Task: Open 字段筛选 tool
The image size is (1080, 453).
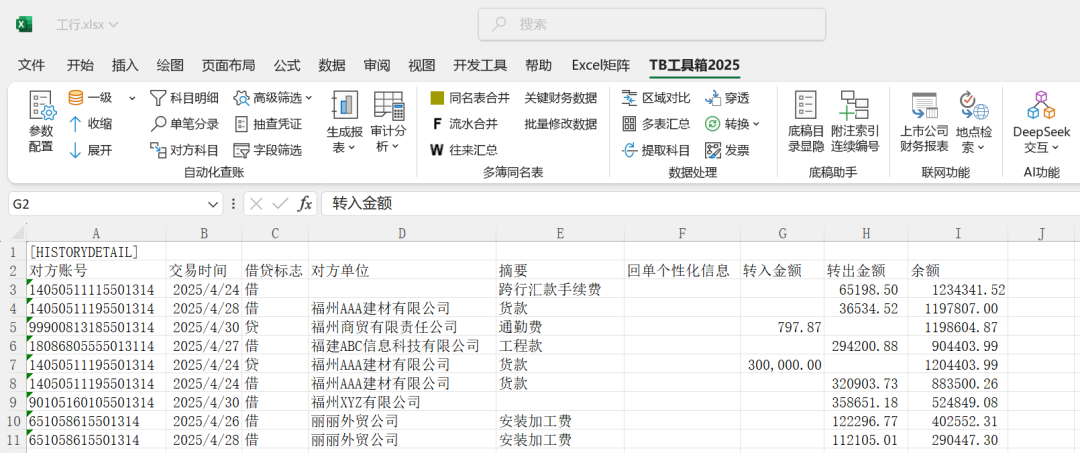Action: (268, 150)
